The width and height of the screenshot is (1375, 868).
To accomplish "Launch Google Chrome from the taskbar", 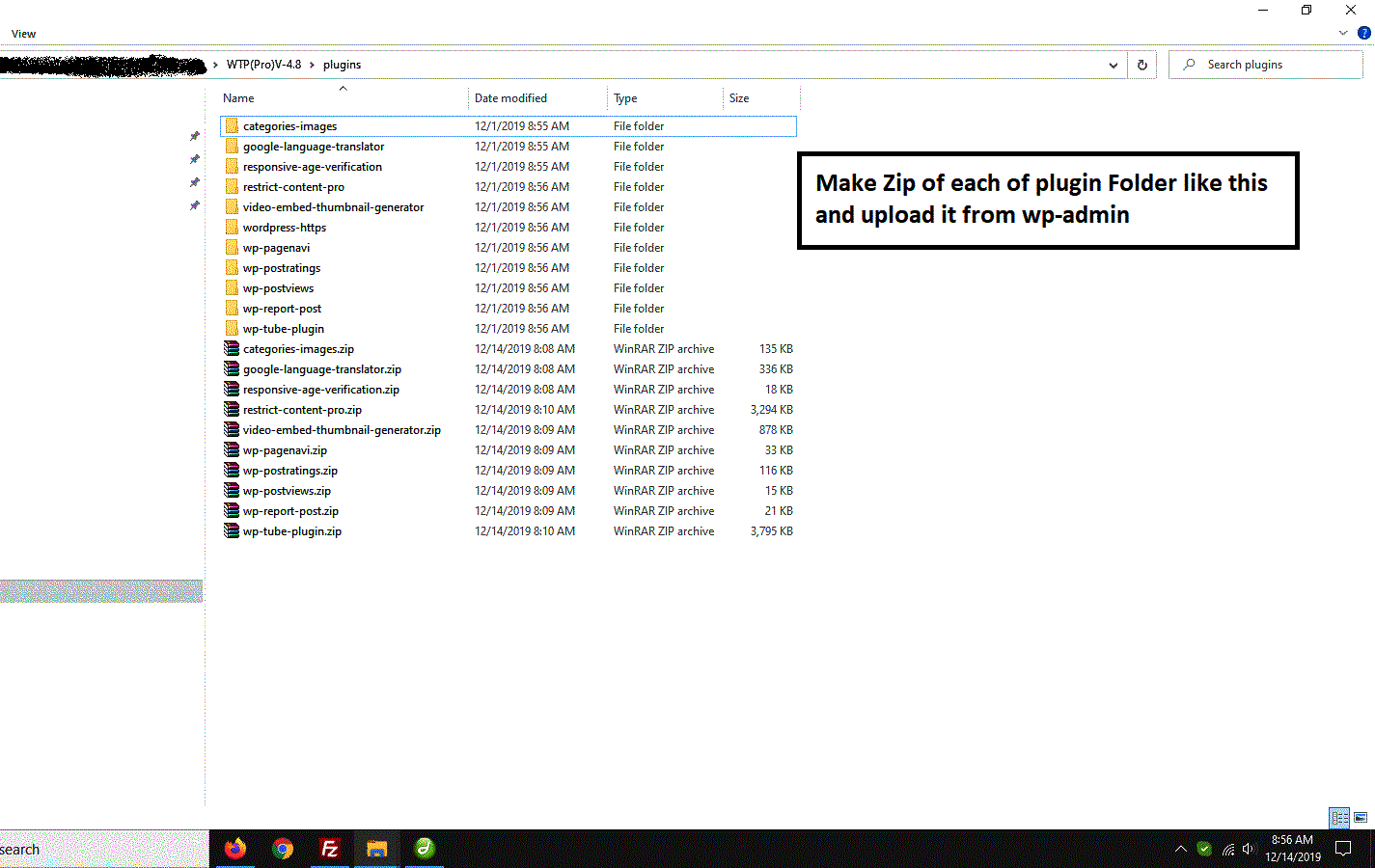I will 282,849.
